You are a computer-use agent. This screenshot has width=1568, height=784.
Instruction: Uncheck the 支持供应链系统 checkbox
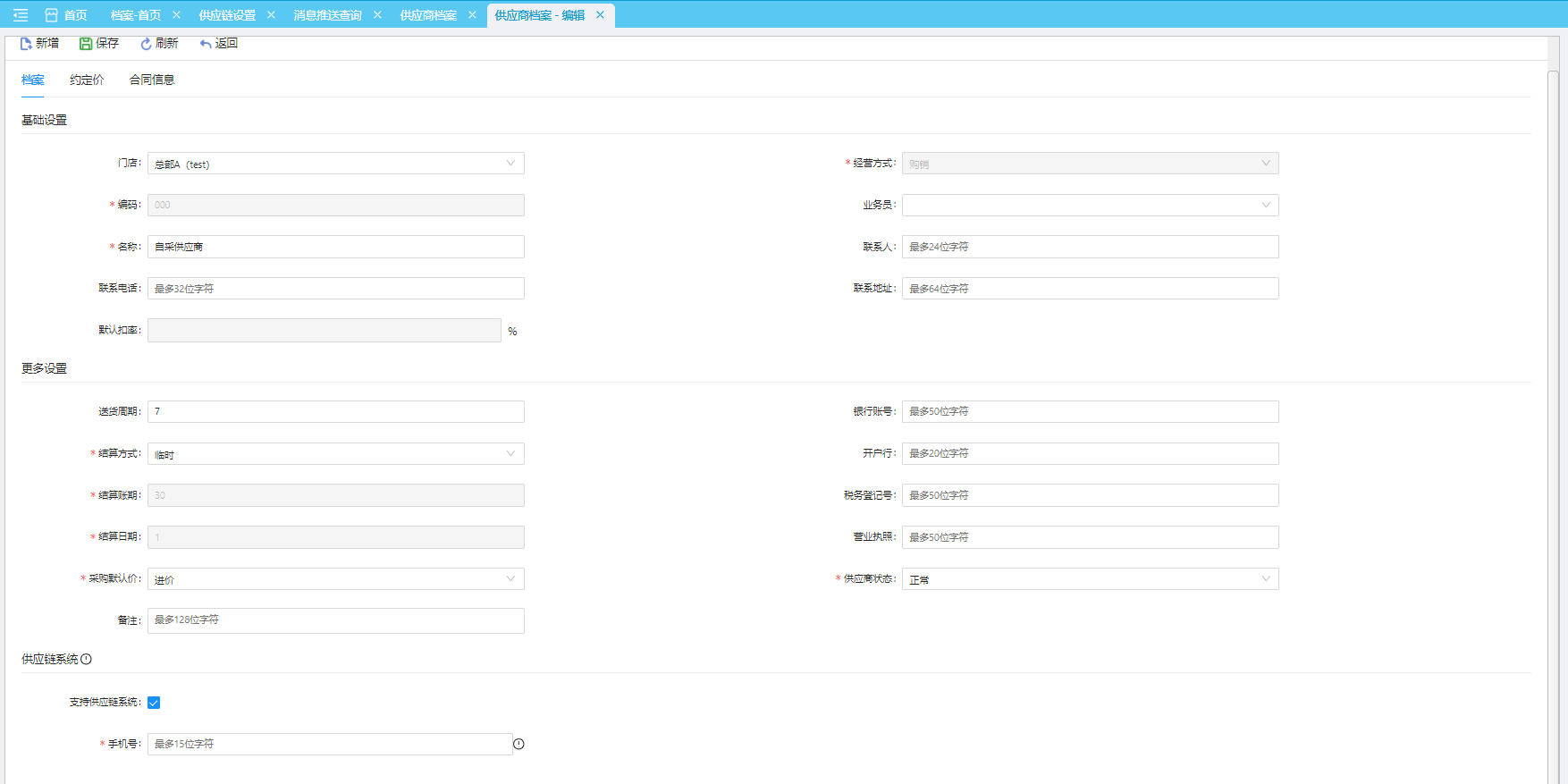point(154,703)
